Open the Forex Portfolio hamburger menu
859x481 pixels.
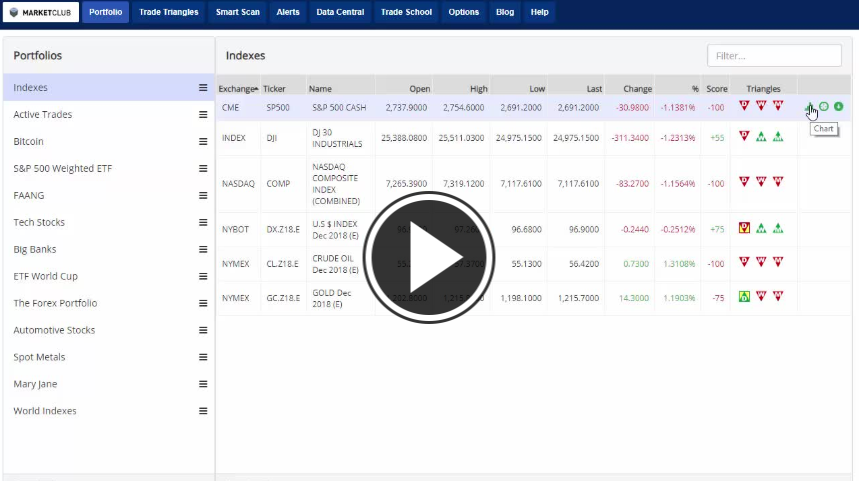[x=203, y=303]
